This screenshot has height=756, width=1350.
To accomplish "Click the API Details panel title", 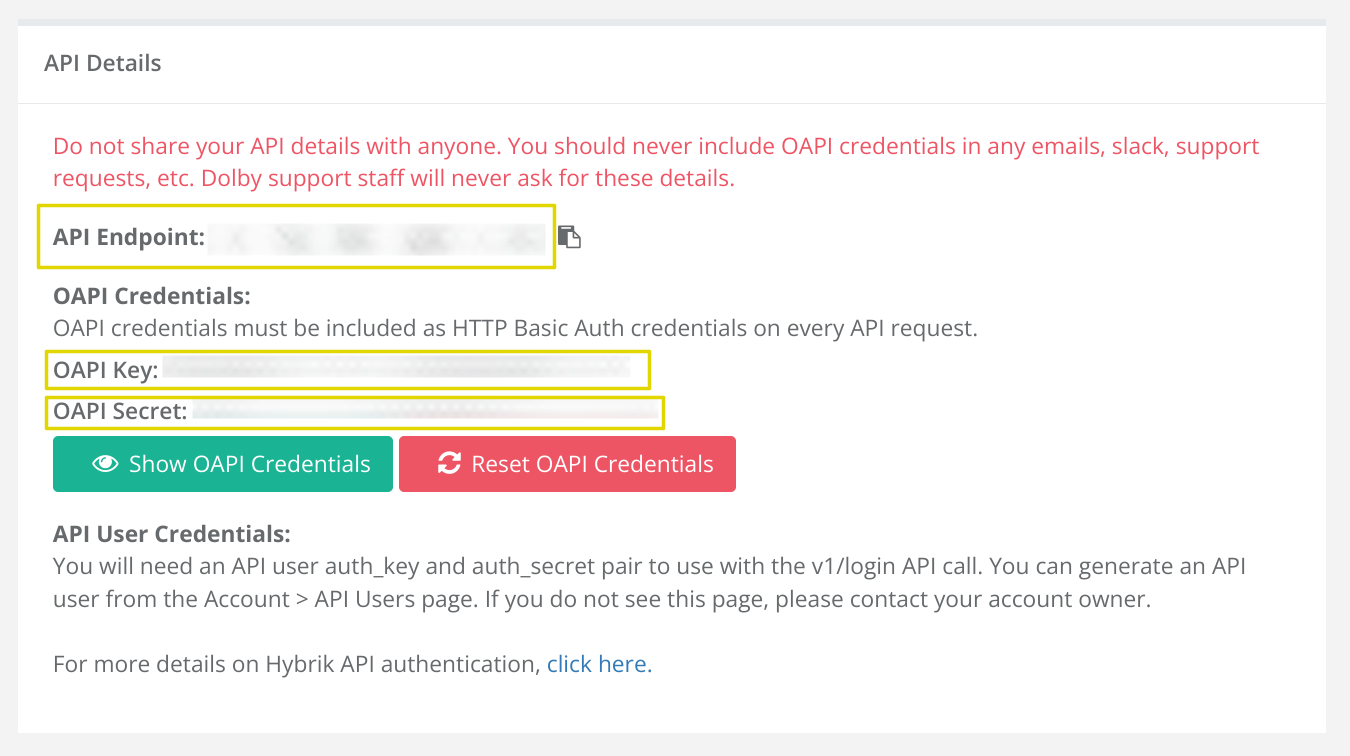I will click(102, 63).
